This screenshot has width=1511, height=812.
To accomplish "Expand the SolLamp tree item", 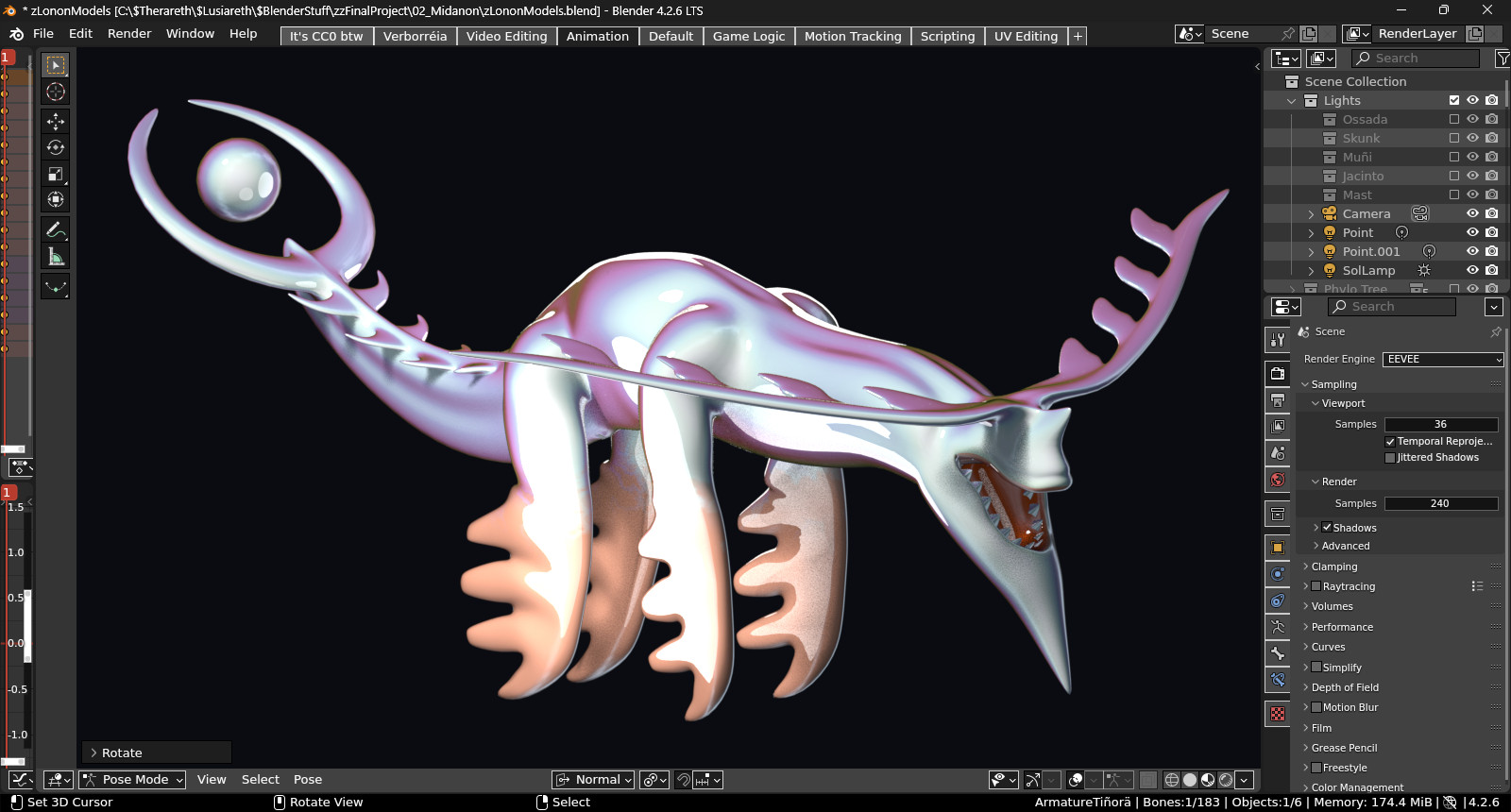I will [1311, 271].
